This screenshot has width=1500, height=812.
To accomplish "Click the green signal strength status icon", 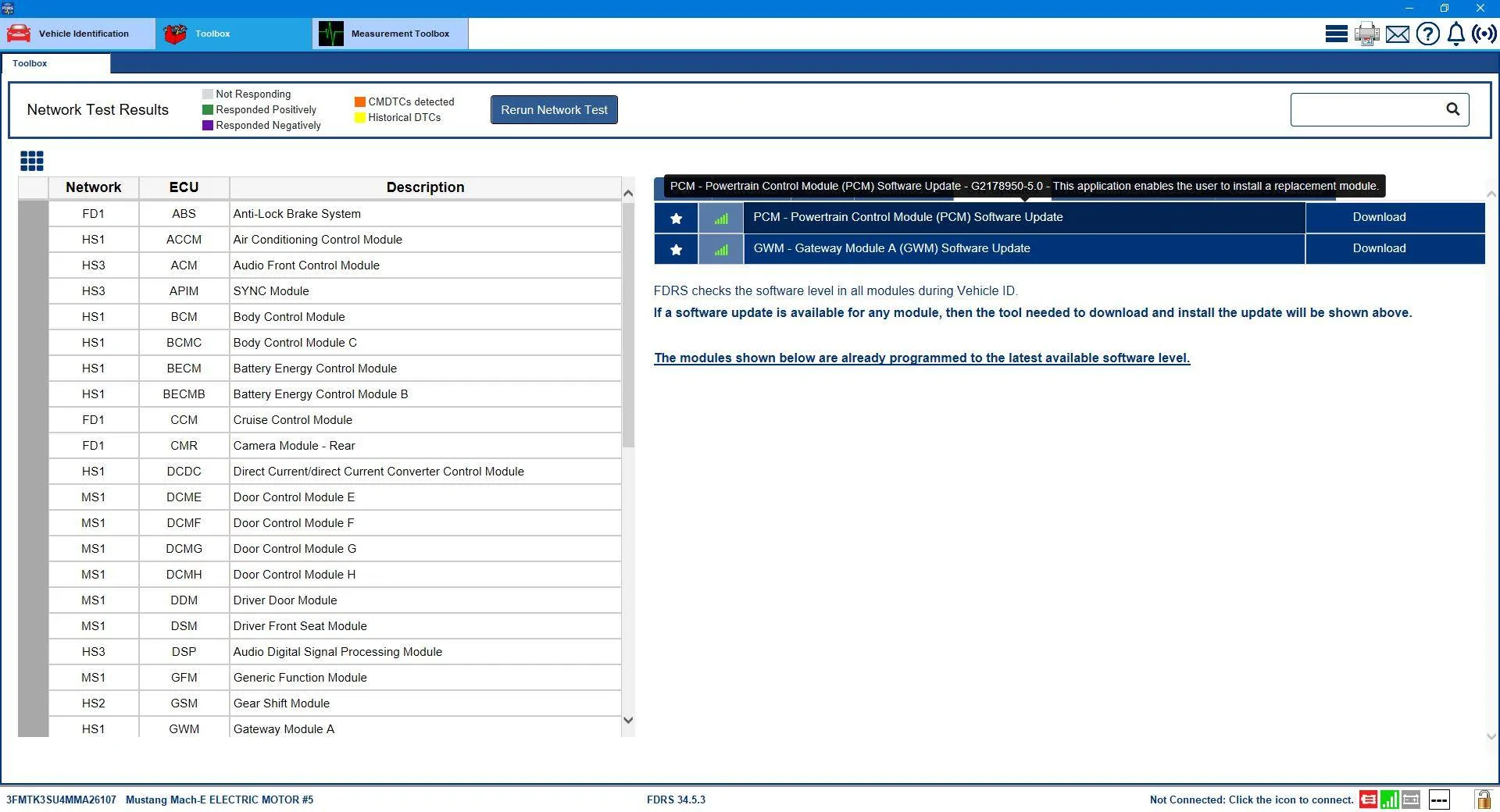I will tap(1389, 800).
